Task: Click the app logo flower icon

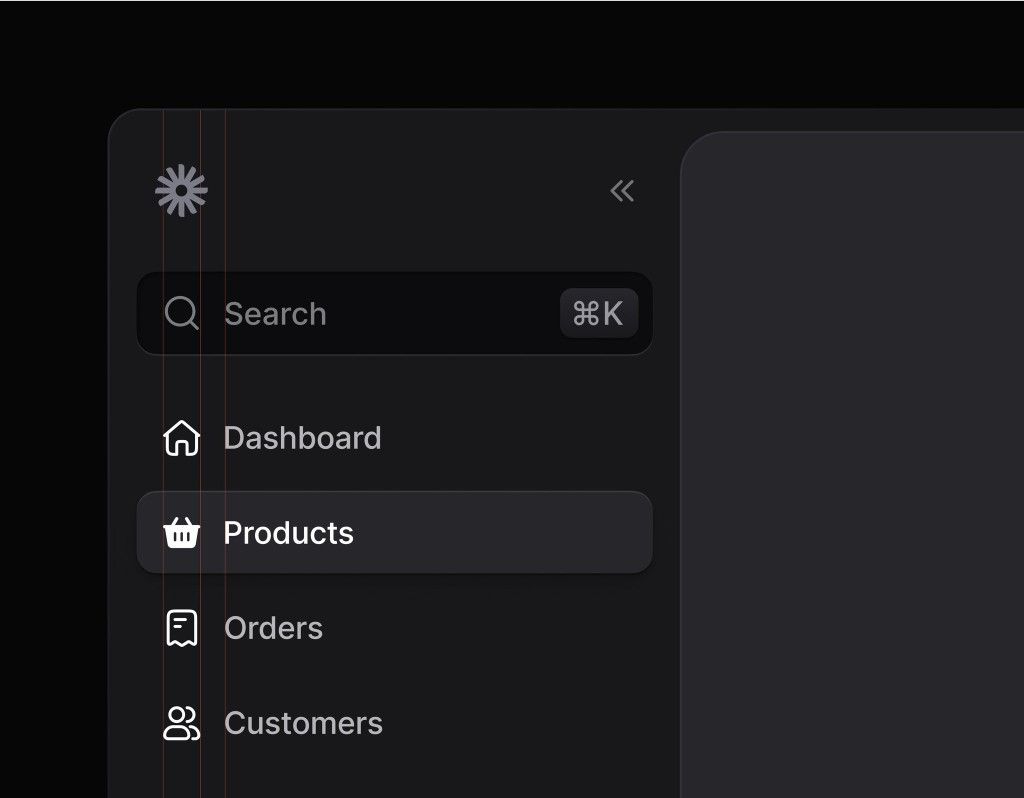Action: pyautogui.click(x=182, y=190)
